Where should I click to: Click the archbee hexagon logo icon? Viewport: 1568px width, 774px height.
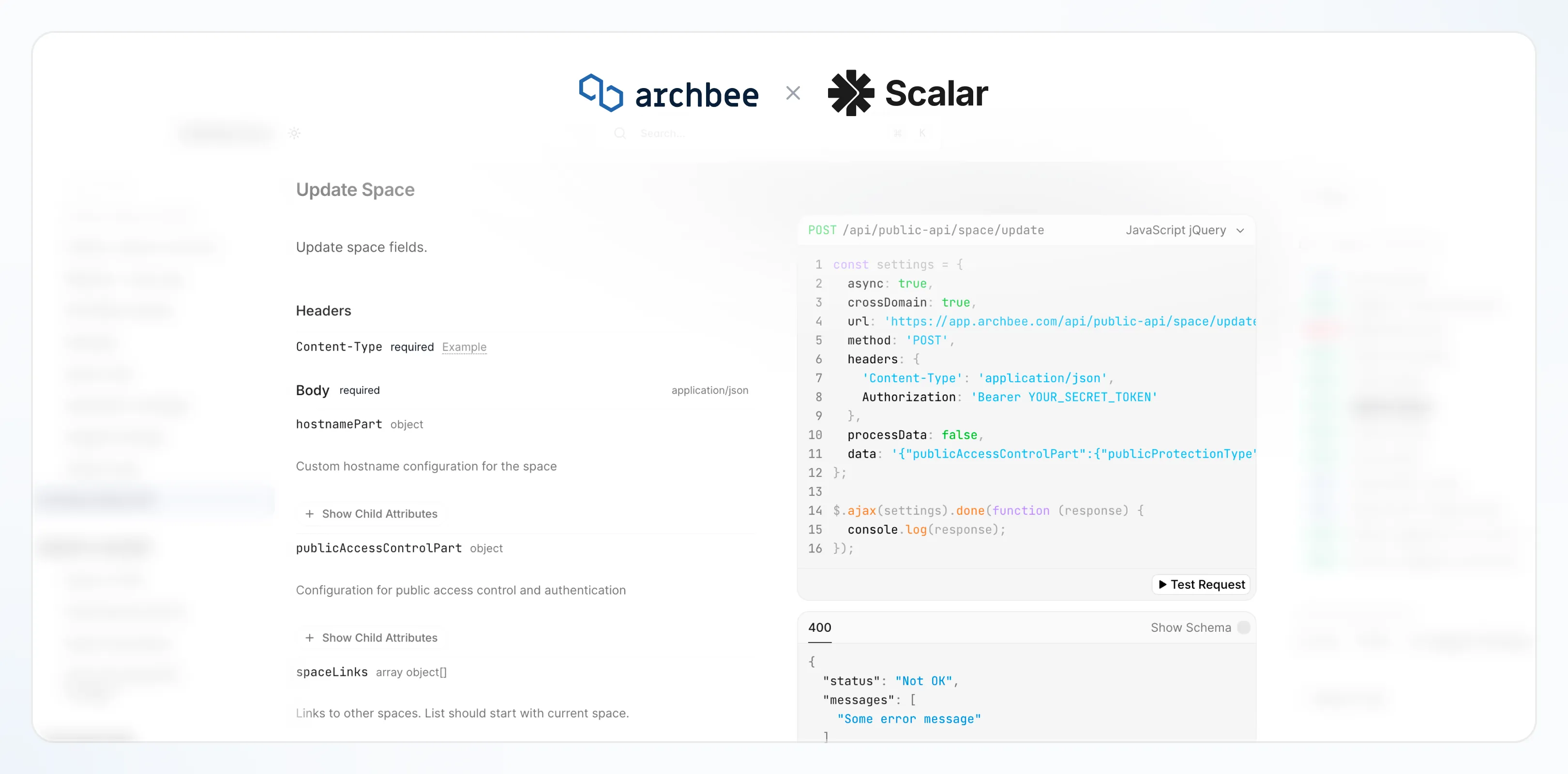point(601,93)
